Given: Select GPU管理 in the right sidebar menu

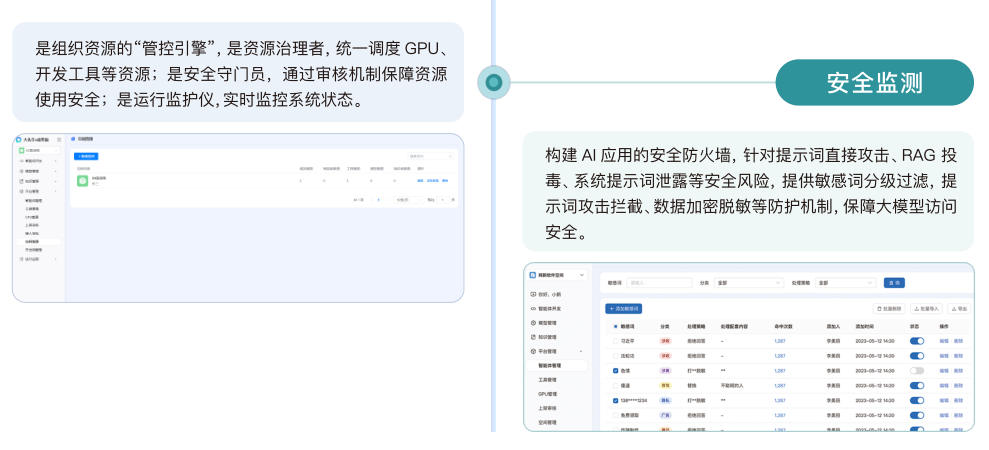Looking at the screenshot, I should click(x=550, y=394).
